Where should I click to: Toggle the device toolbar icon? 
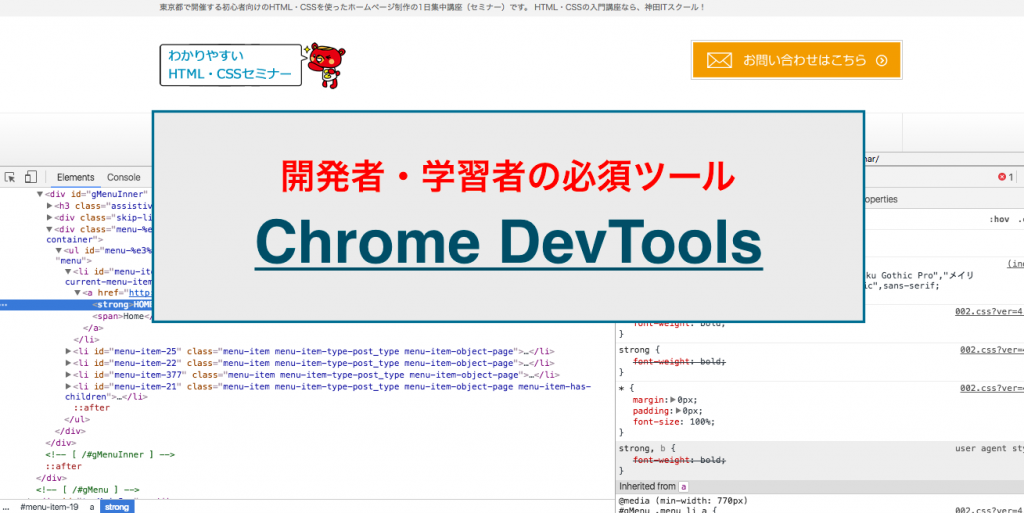tap(31, 177)
